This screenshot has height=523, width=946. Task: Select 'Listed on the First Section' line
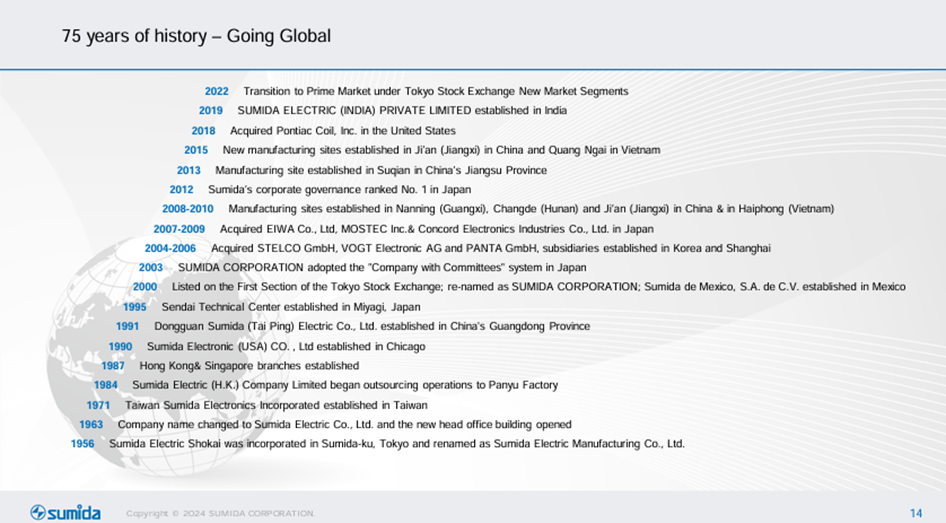pos(539,287)
